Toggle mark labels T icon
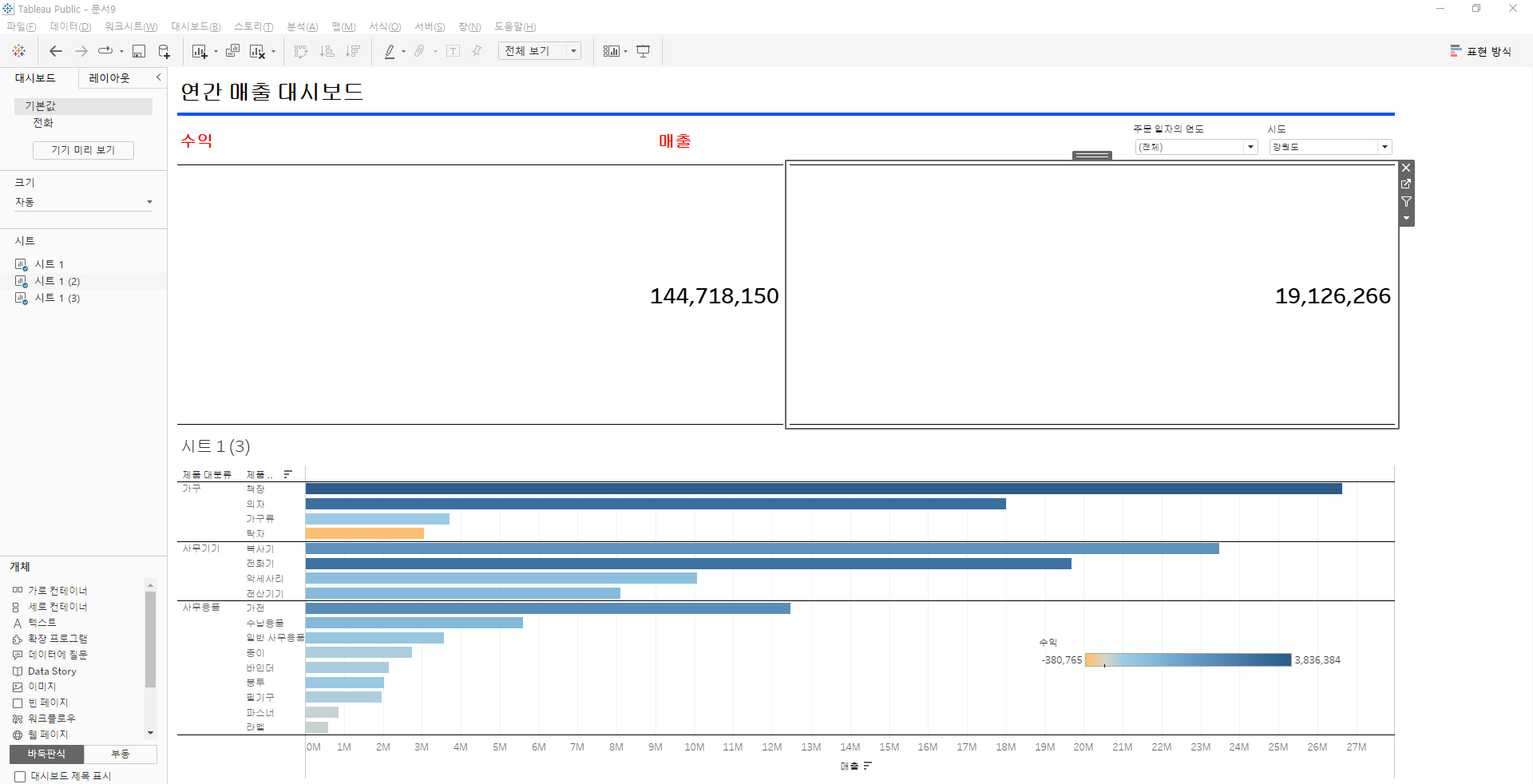Image resolution: width=1533 pixels, height=784 pixels. pyautogui.click(x=453, y=51)
